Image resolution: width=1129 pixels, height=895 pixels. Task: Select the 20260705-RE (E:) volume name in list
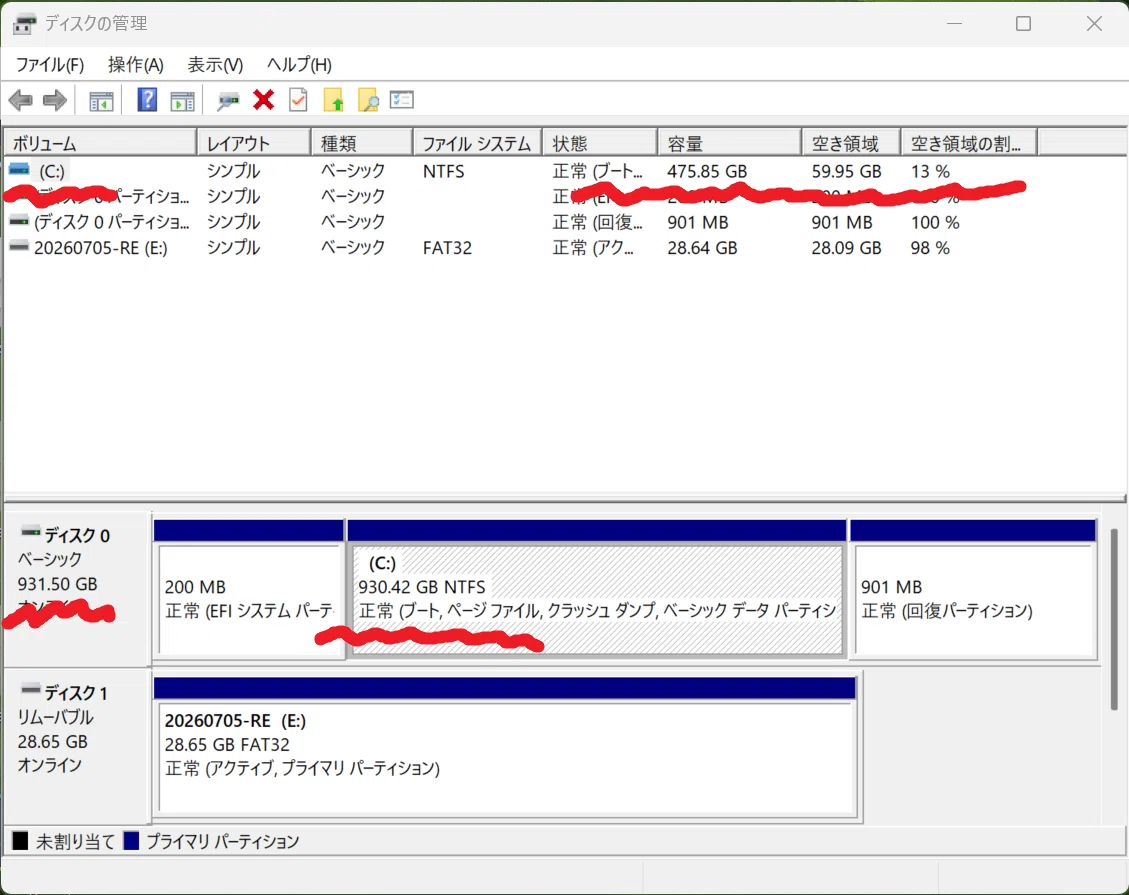[101, 248]
